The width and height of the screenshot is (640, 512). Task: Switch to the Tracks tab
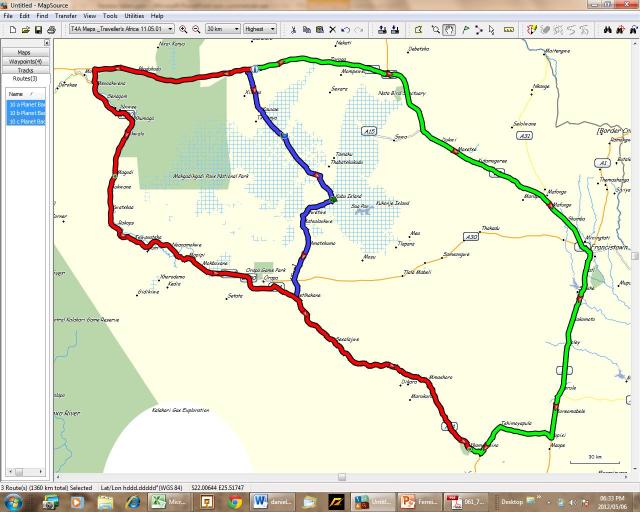coord(24,70)
